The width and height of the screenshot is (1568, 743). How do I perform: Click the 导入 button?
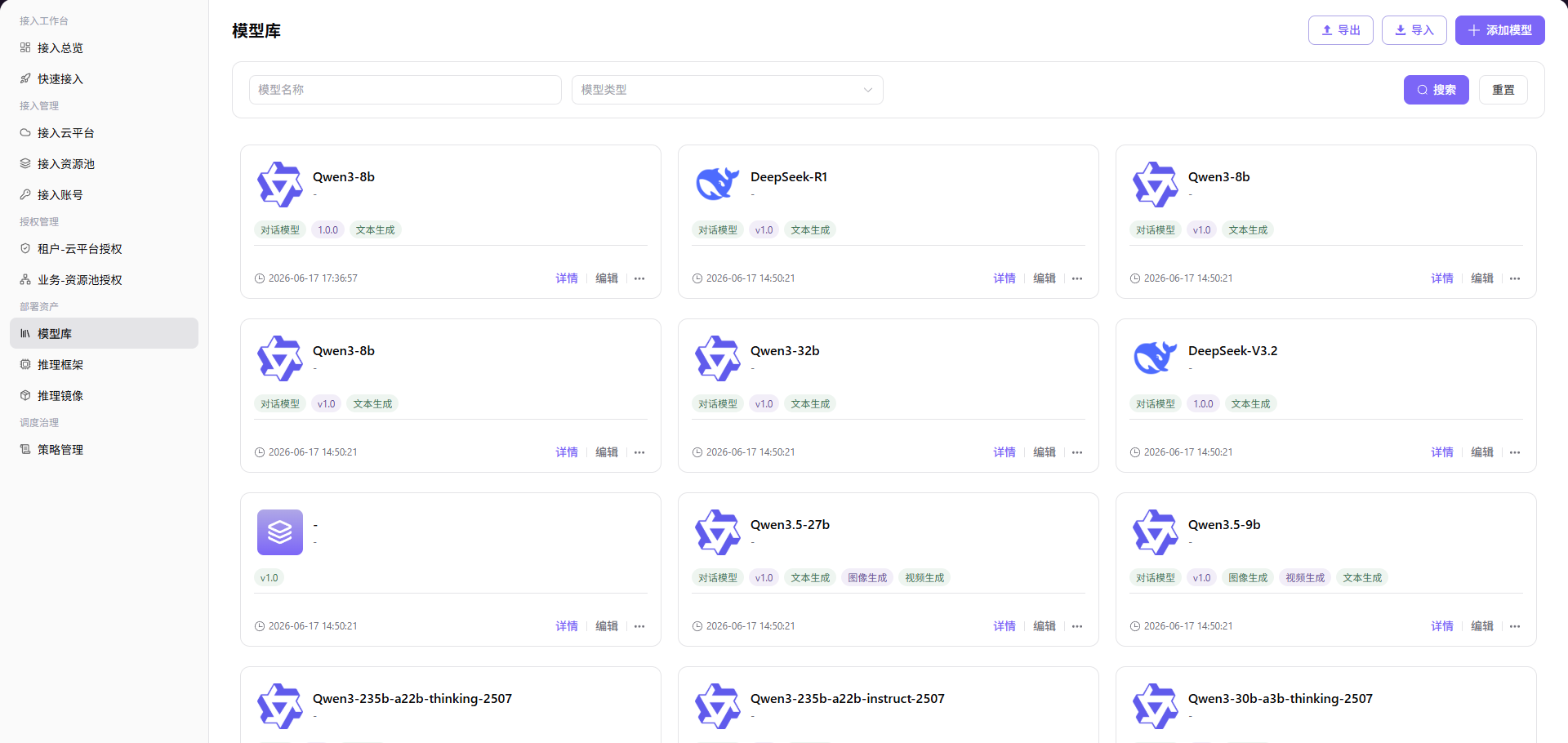[1414, 30]
